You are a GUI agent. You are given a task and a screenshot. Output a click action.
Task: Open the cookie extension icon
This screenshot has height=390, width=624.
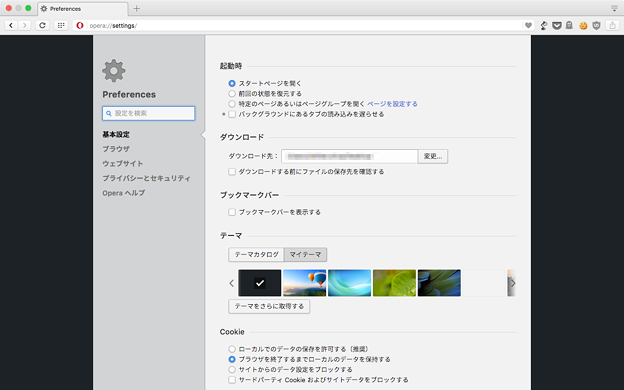pos(583,26)
